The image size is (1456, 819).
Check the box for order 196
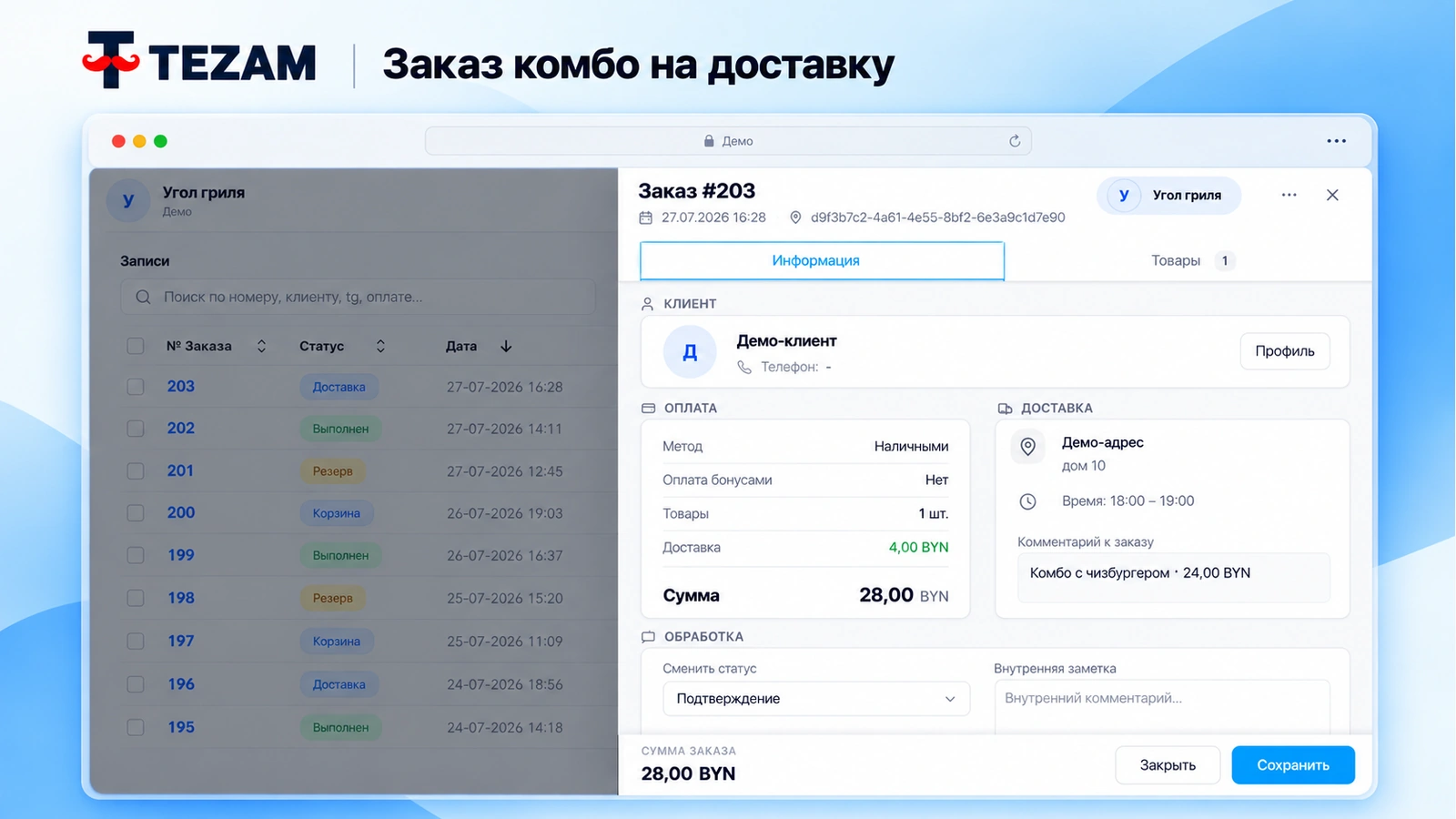pyautogui.click(x=136, y=684)
